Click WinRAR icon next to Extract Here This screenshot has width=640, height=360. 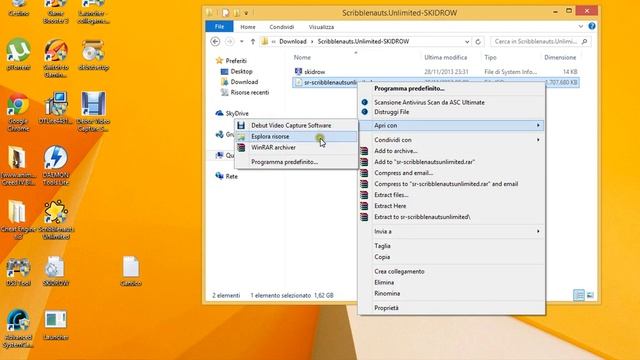[364, 206]
